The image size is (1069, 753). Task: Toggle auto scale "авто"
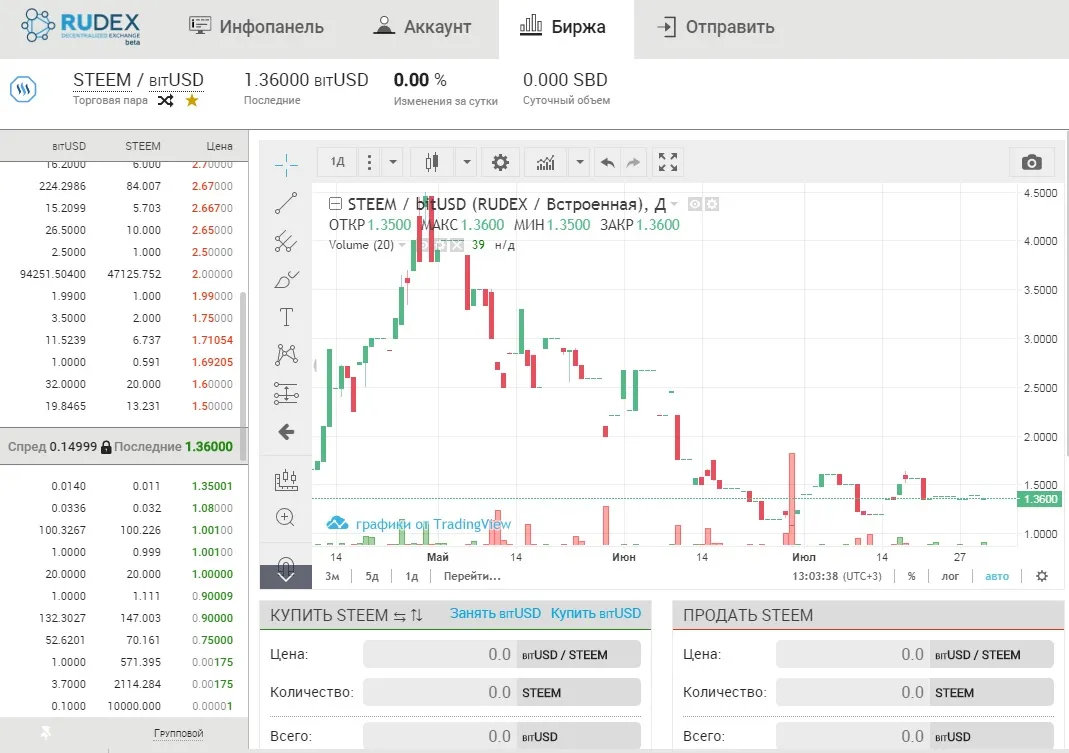997,576
